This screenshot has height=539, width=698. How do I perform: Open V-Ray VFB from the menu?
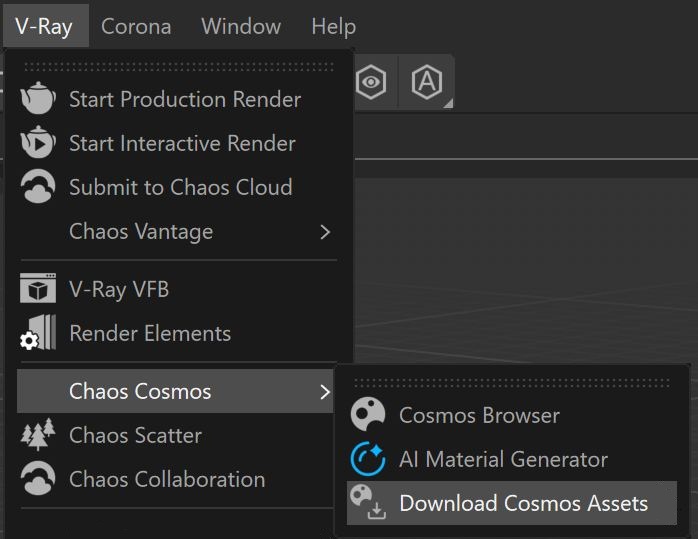click(177, 289)
